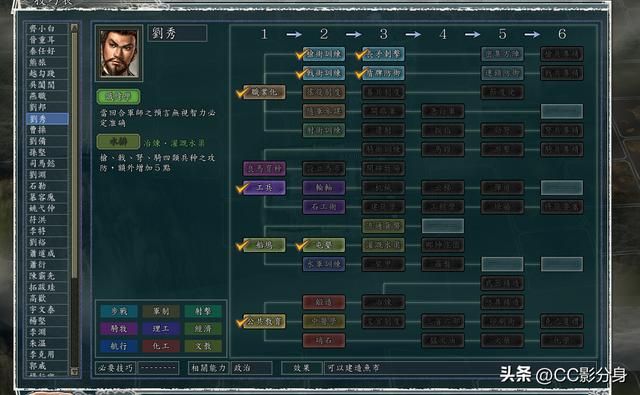Viewport: 640px width, 395px height.
Task: Select 劉備 in the ruler list
Action: coord(47,141)
